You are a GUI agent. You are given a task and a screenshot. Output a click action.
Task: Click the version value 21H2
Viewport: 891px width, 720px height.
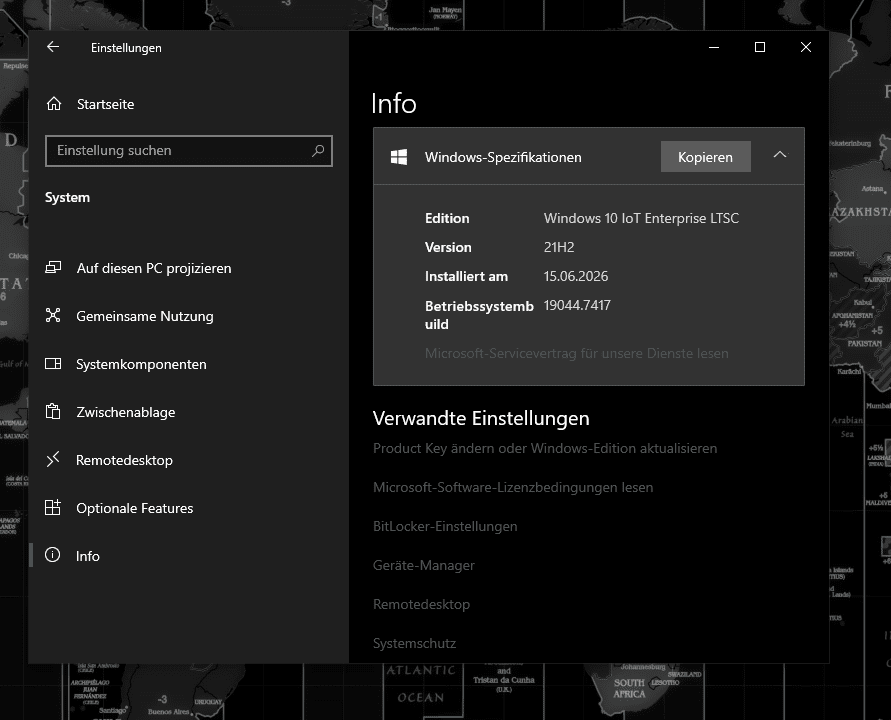(x=559, y=247)
